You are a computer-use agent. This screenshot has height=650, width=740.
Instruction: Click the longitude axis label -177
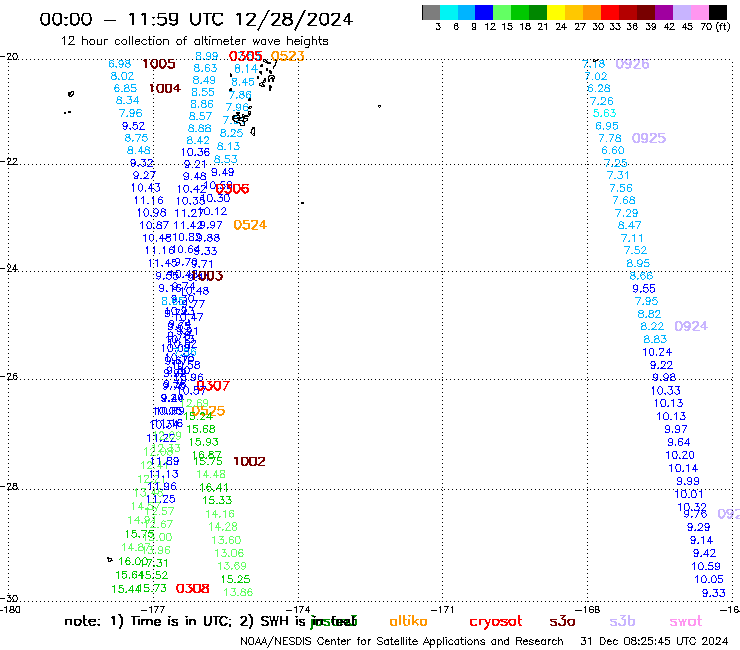point(153,609)
